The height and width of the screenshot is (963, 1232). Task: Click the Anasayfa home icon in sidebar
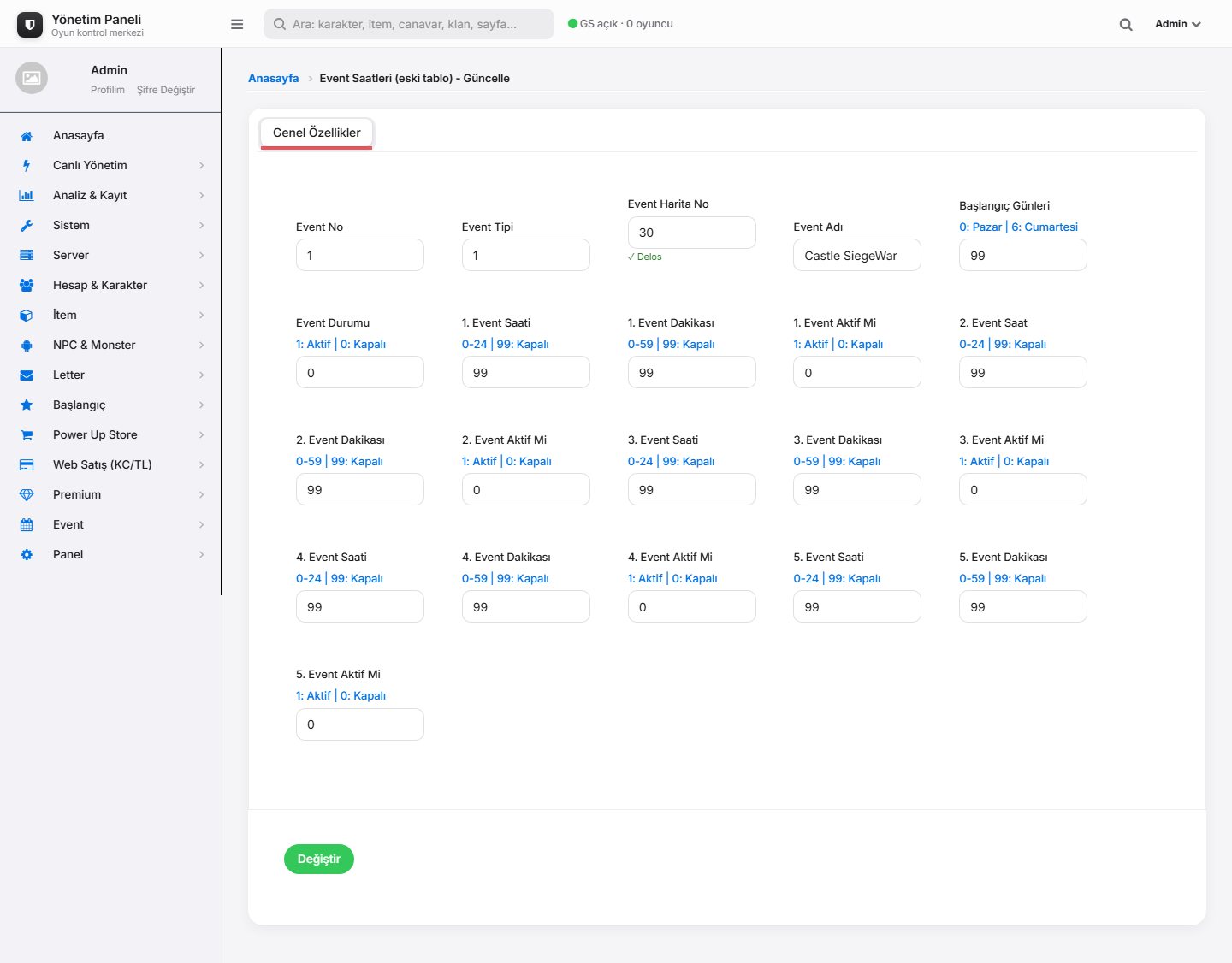pos(27,136)
